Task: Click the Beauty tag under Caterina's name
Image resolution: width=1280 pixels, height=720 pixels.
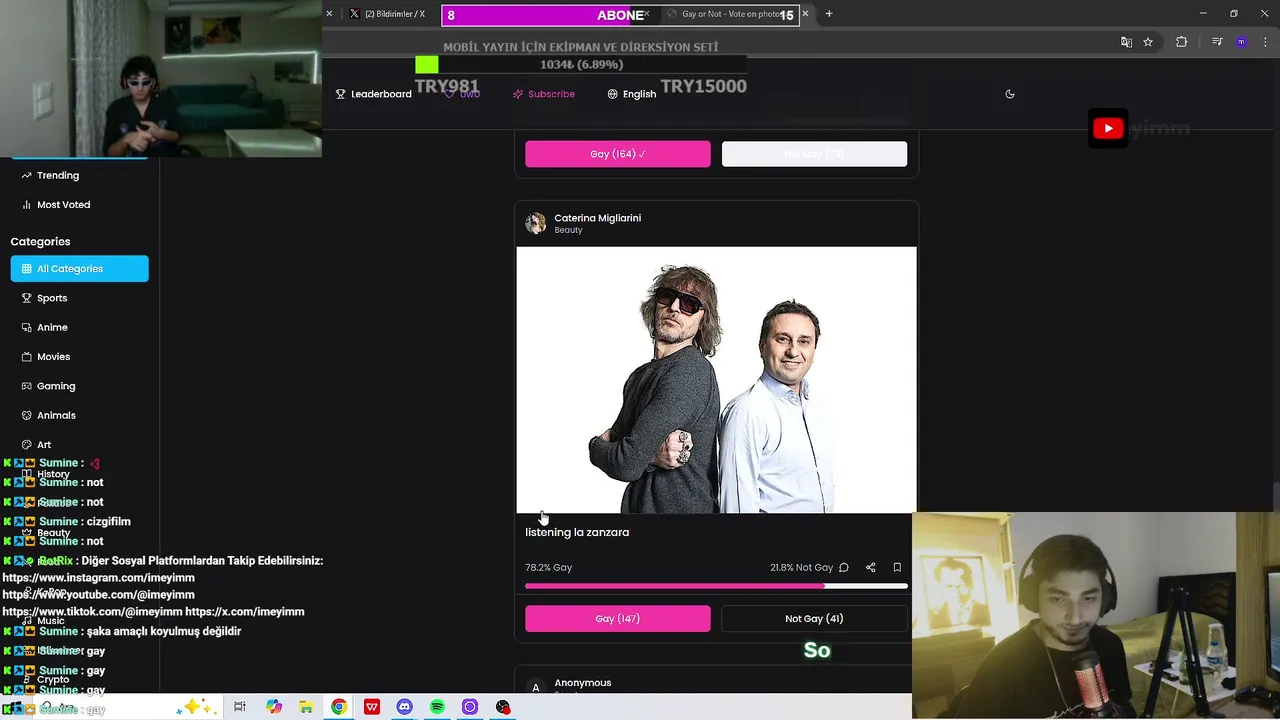Action: [568, 230]
